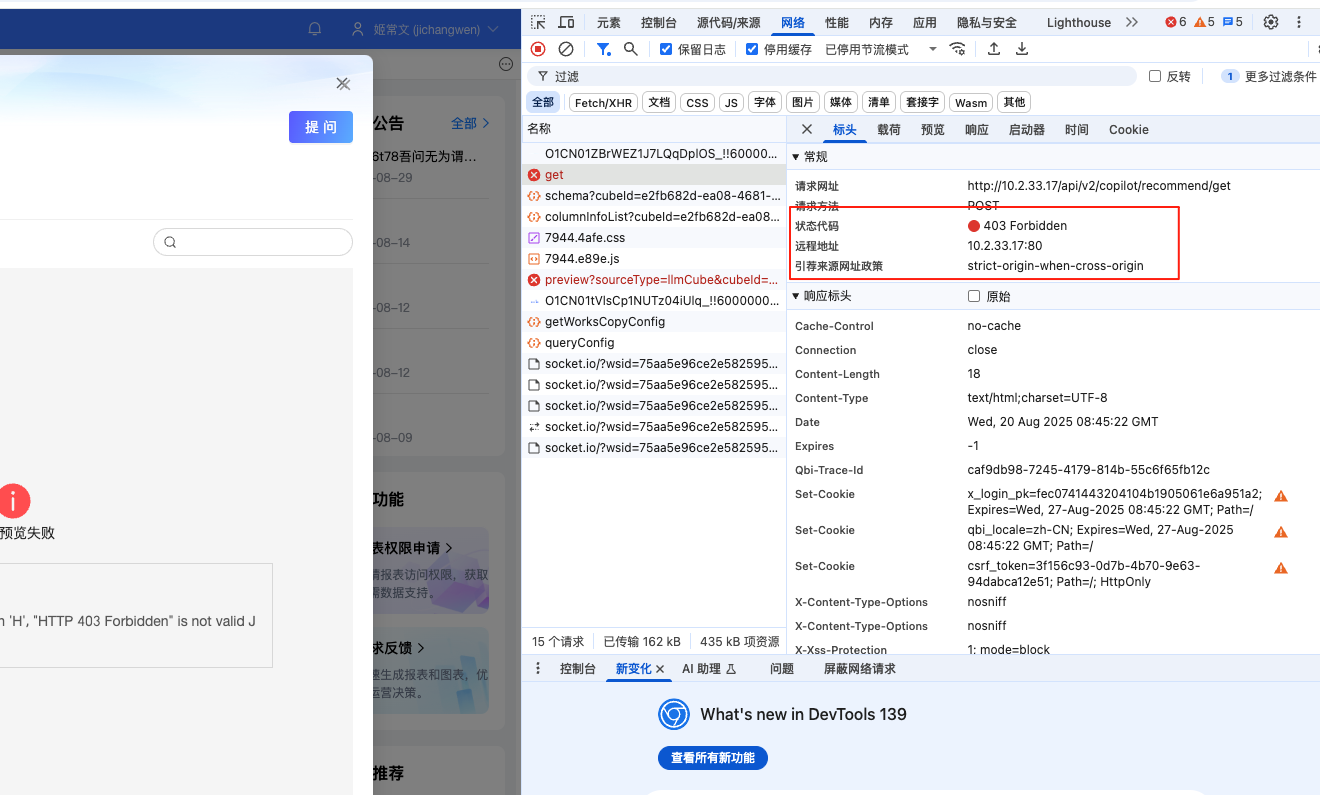Stop recording network log

coord(538,49)
